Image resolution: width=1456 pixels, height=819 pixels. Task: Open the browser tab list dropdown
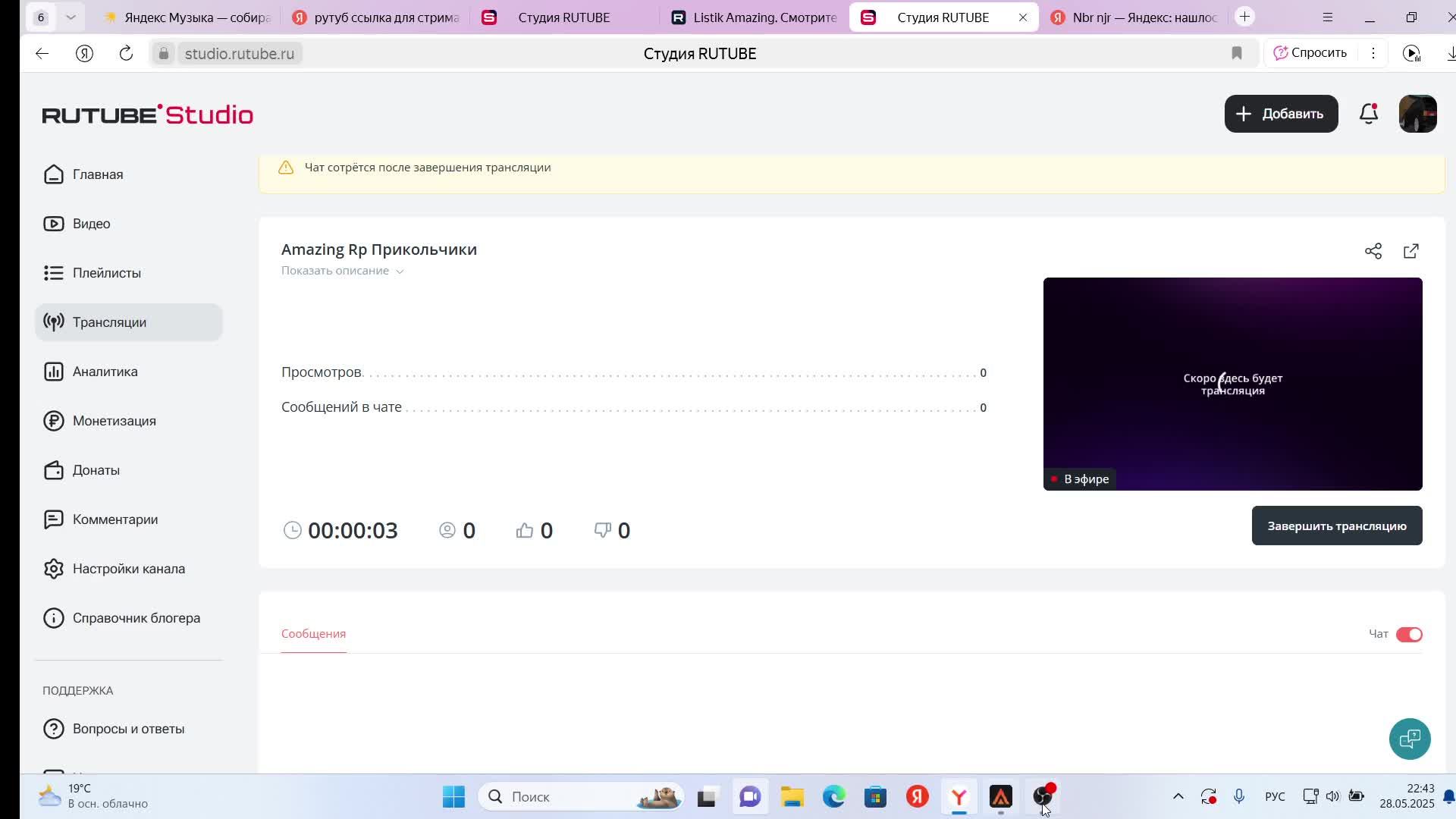pos(71,17)
